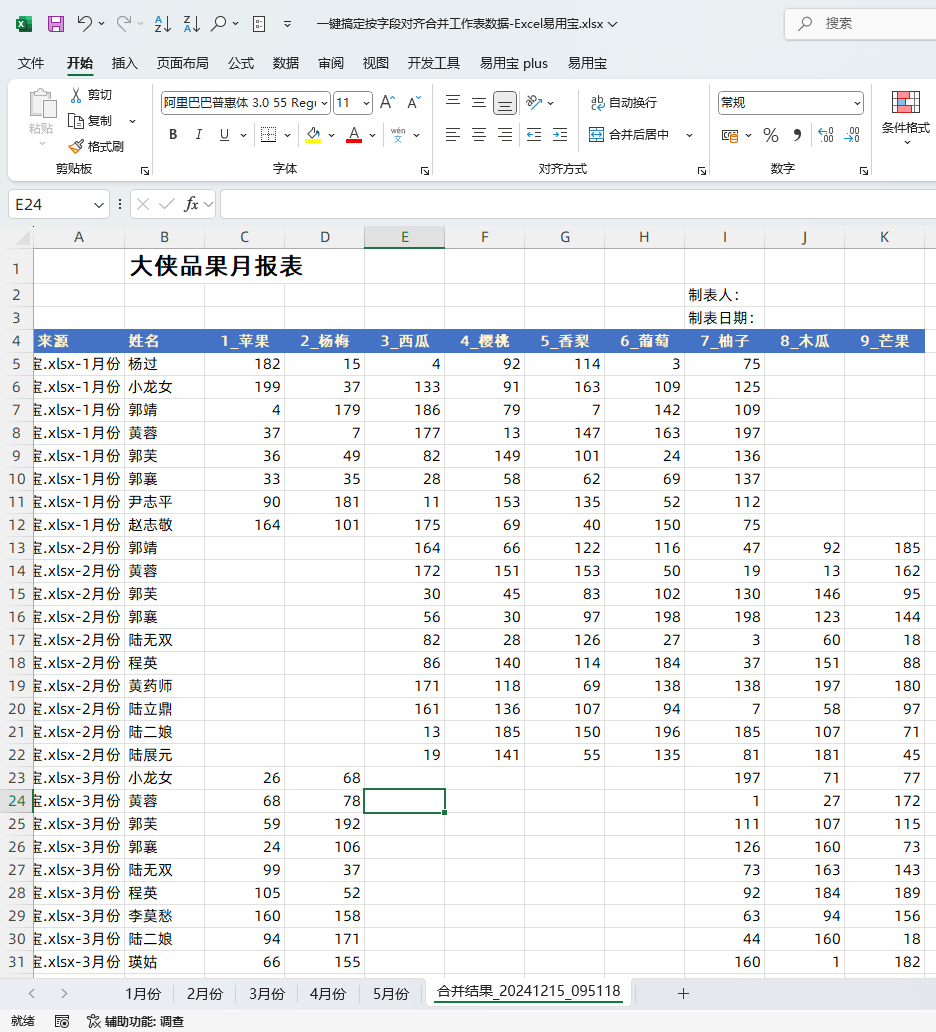This screenshot has width=936, height=1032.
Task: Toggle align text left
Action: (453, 135)
